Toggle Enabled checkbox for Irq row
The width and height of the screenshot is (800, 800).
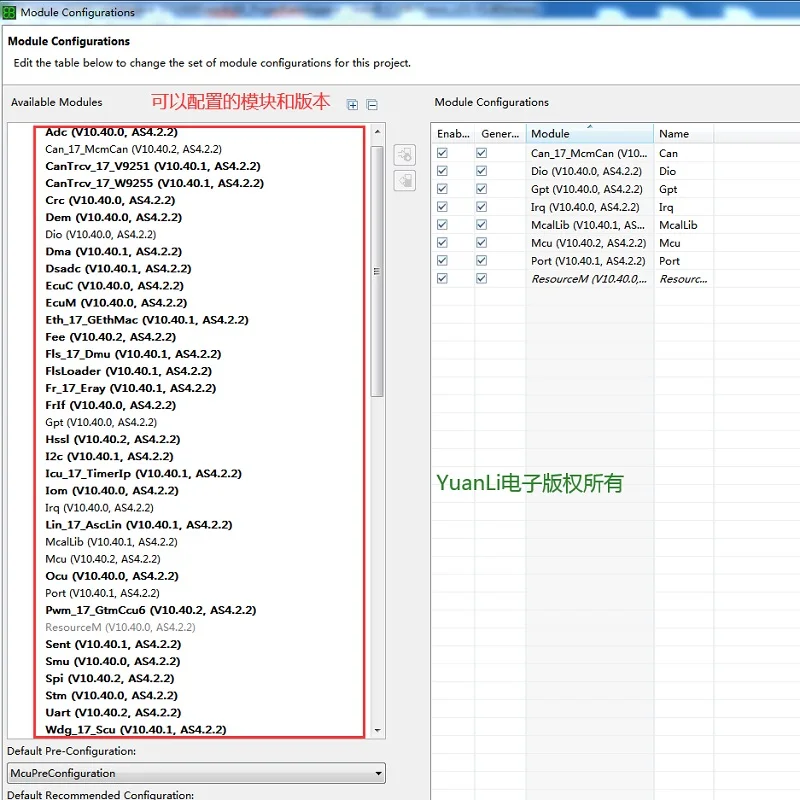tap(442, 207)
